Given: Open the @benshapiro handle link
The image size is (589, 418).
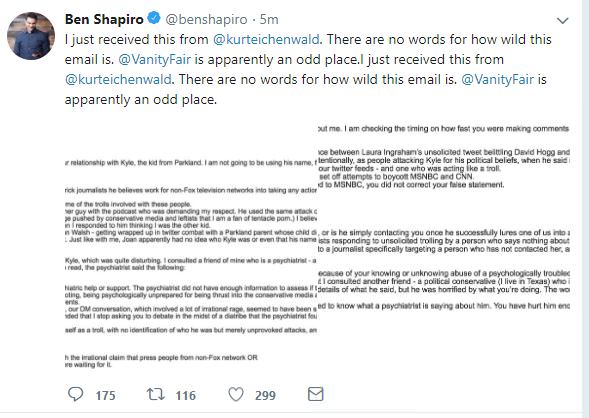Looking at the screenshot, I should point(206,20).
